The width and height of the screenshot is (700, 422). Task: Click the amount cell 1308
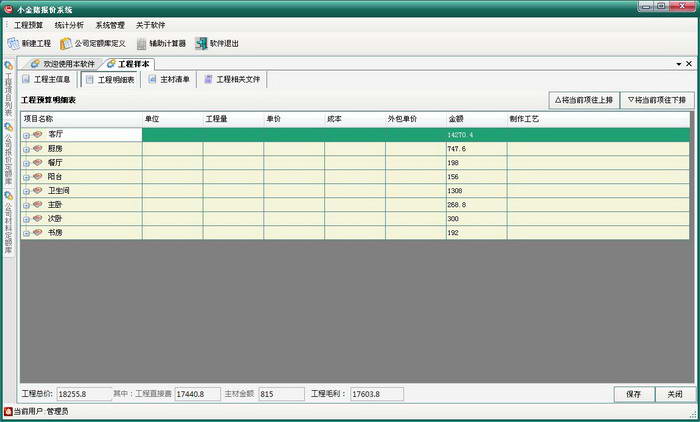(x=476, y=191)
